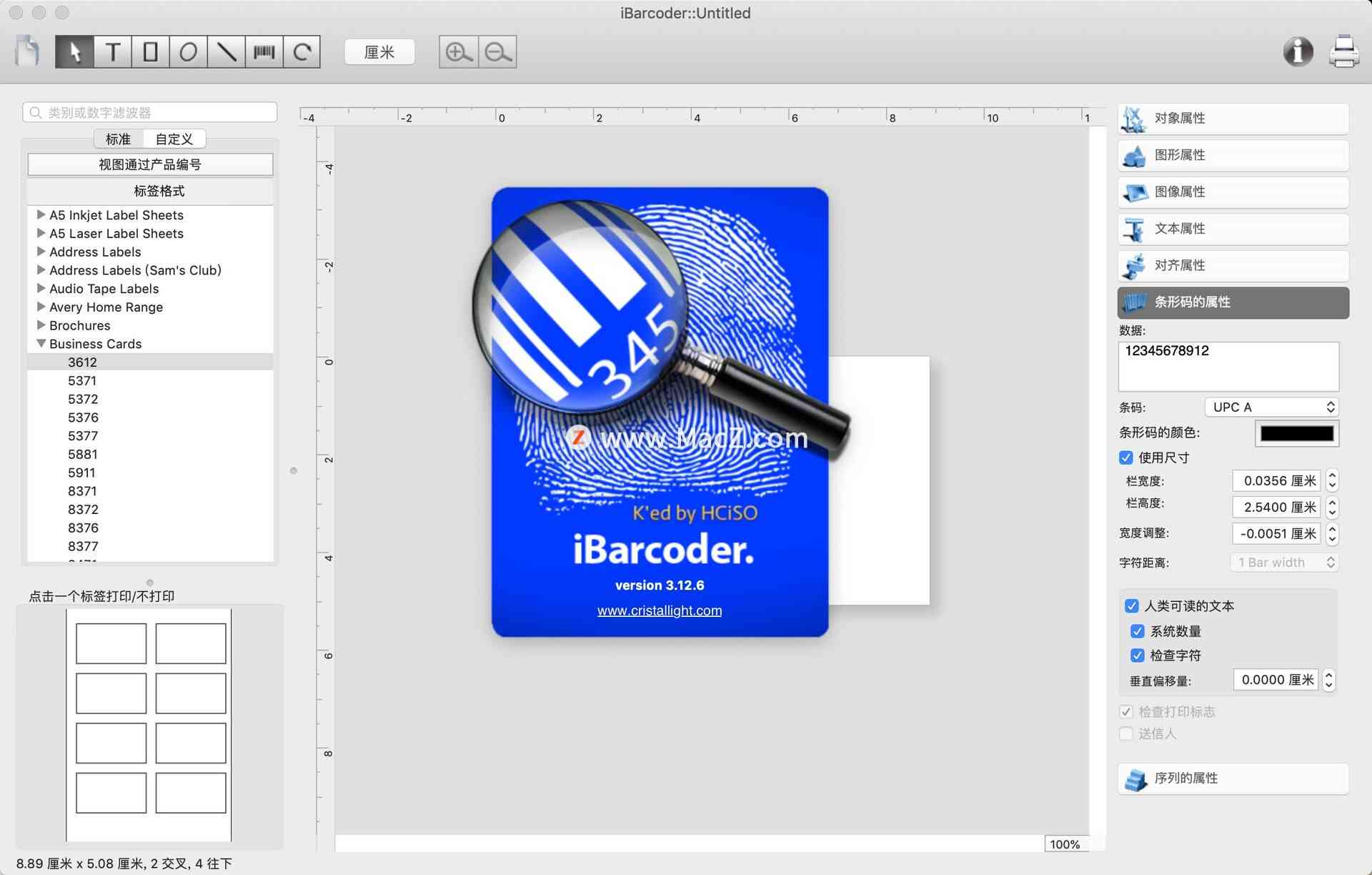Click the 图像属性 panel icon
This screenshot has width=1372, height=875.
coord(1134,192)
